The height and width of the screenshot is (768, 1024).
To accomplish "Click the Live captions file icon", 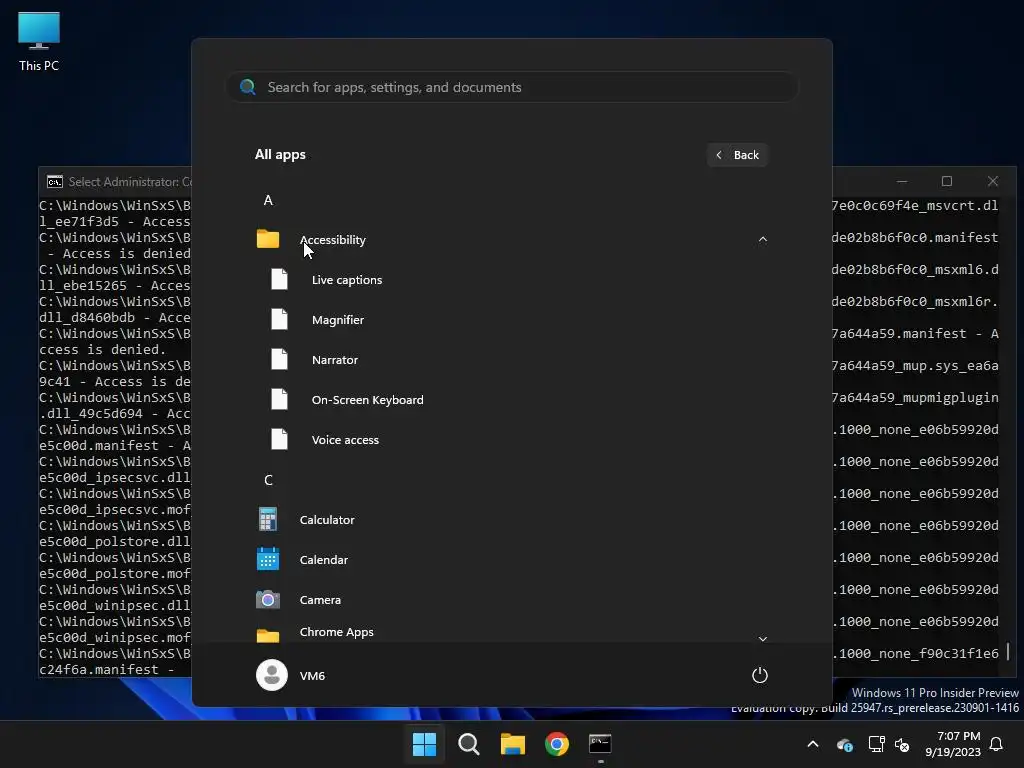I will pos(280,280).
